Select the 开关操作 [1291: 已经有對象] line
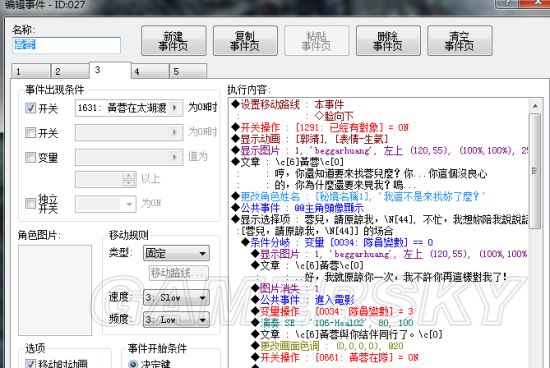This screenshot has height=368, width=550. [320, 127]
